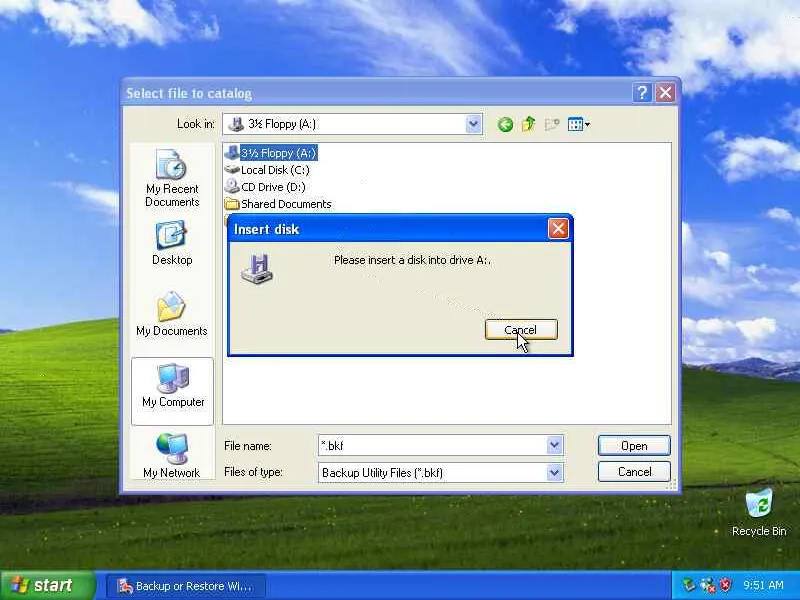
Task: Open the View Menu icon dropdown
Action: coord(579,124)
